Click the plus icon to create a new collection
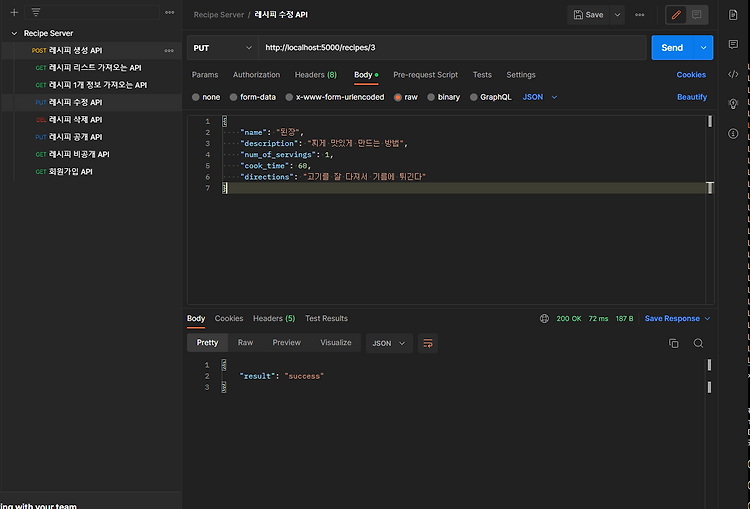The width and height of the screenshot is (750, 509). [x=14, y=12]
